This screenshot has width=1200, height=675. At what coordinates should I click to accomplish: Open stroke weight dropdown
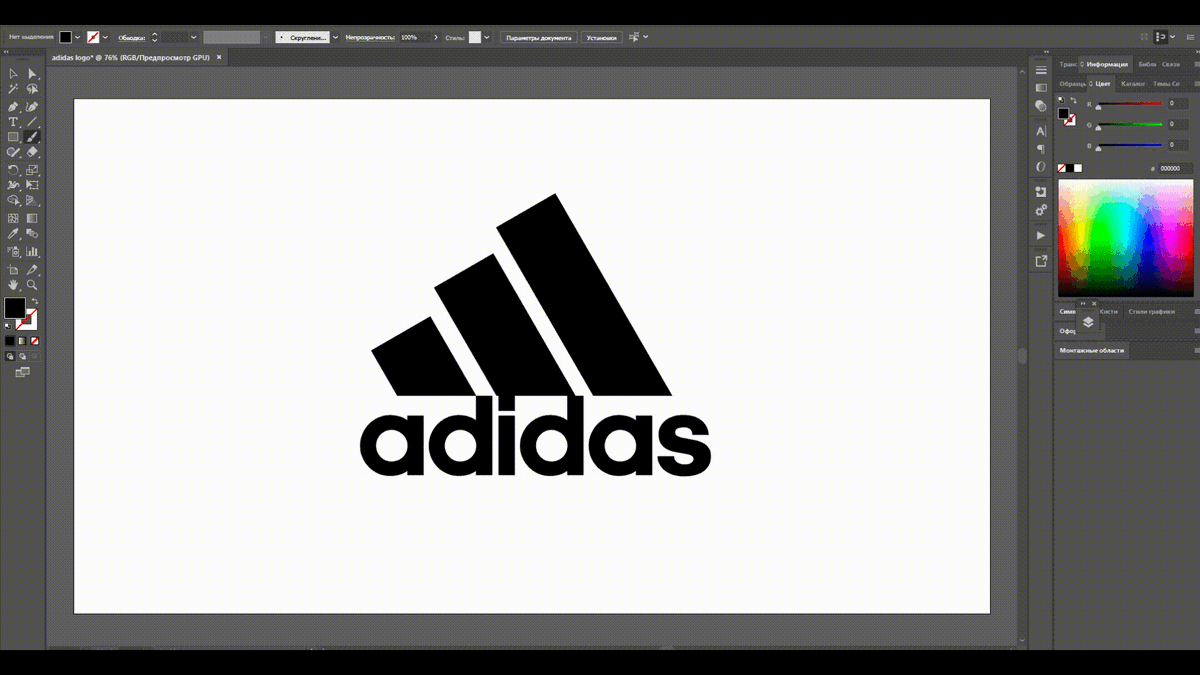194,37
